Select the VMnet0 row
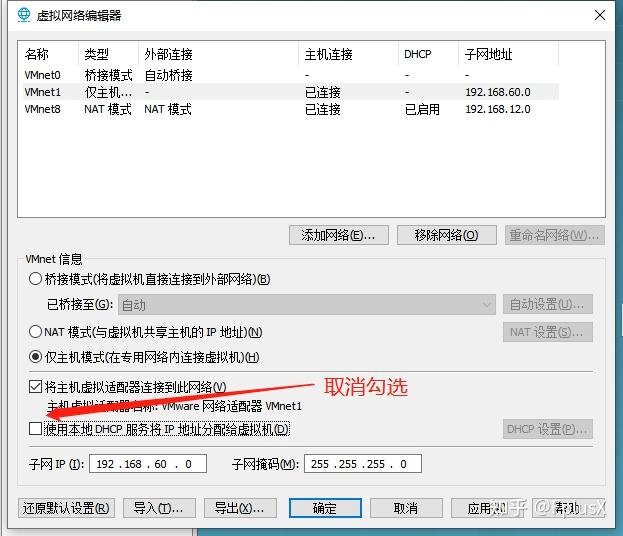This screenshot has height=536, width=623. click(291, 75)
